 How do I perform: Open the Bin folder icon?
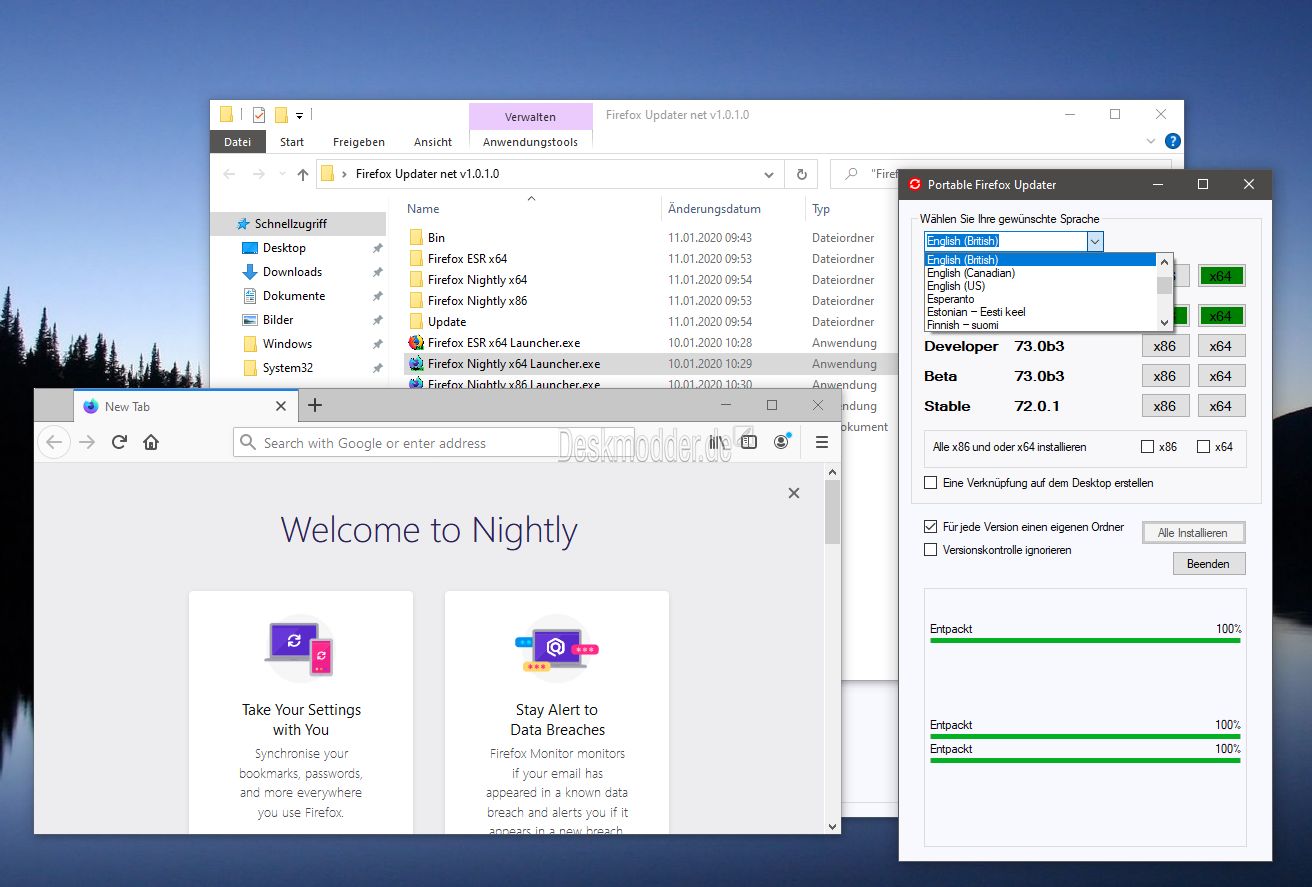[417, 238]
